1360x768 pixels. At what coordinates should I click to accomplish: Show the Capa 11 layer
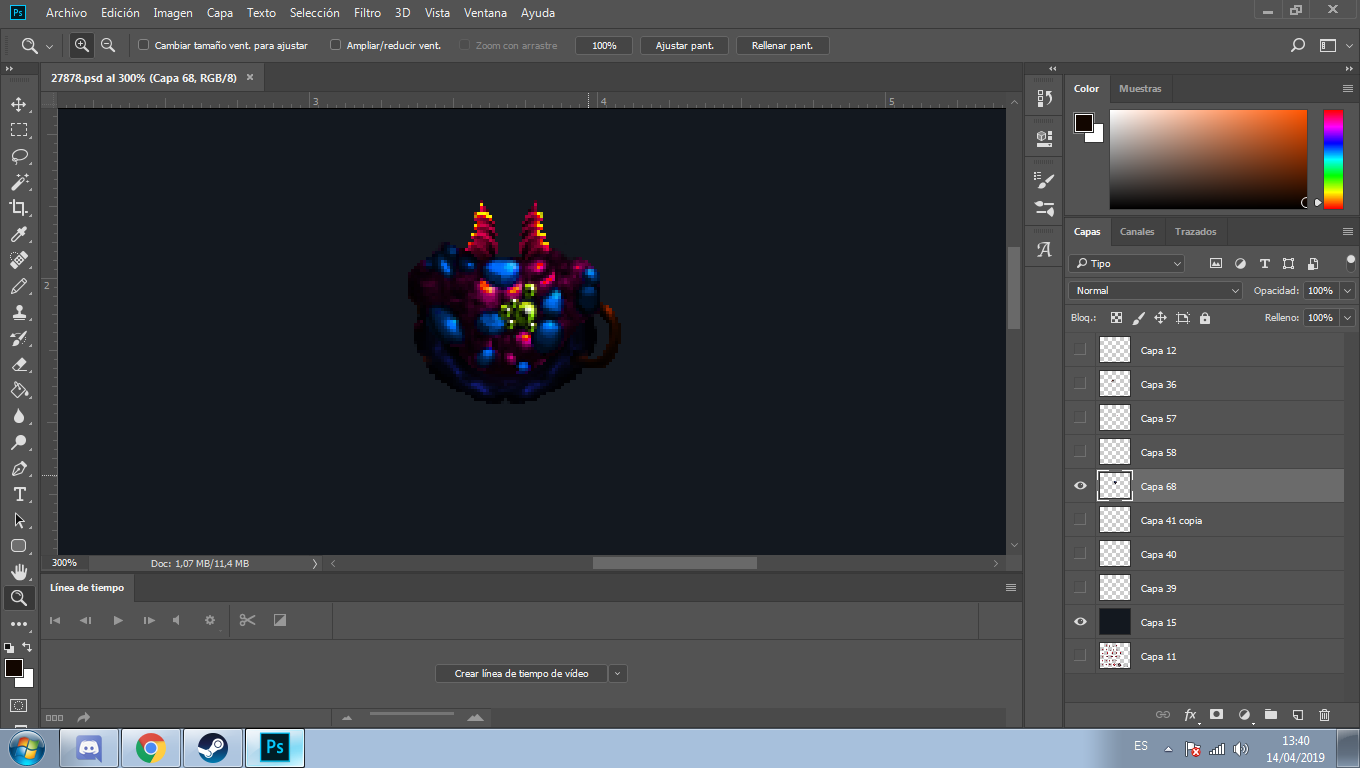1080,656
